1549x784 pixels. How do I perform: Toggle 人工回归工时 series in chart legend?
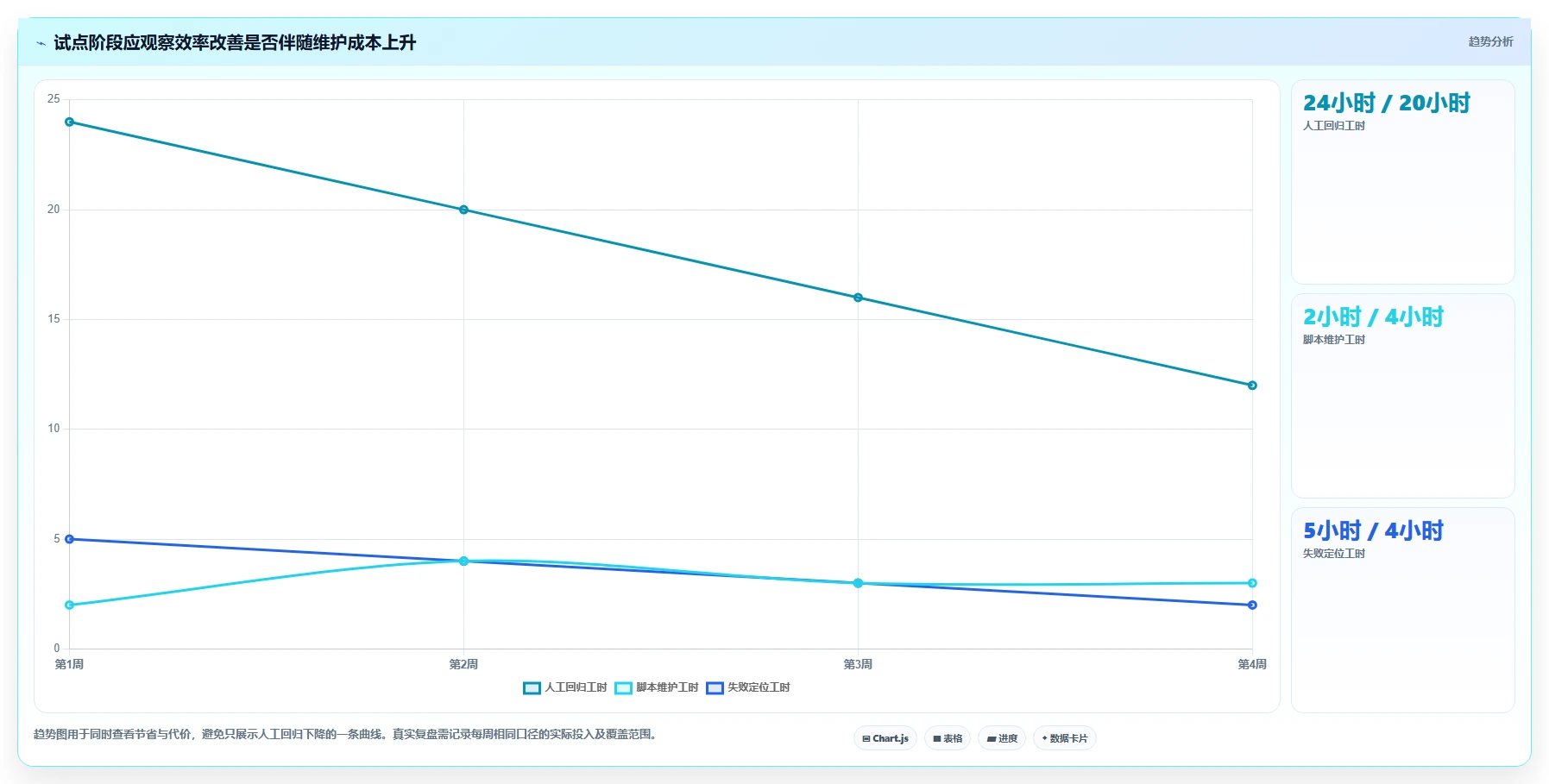point(565,687)
